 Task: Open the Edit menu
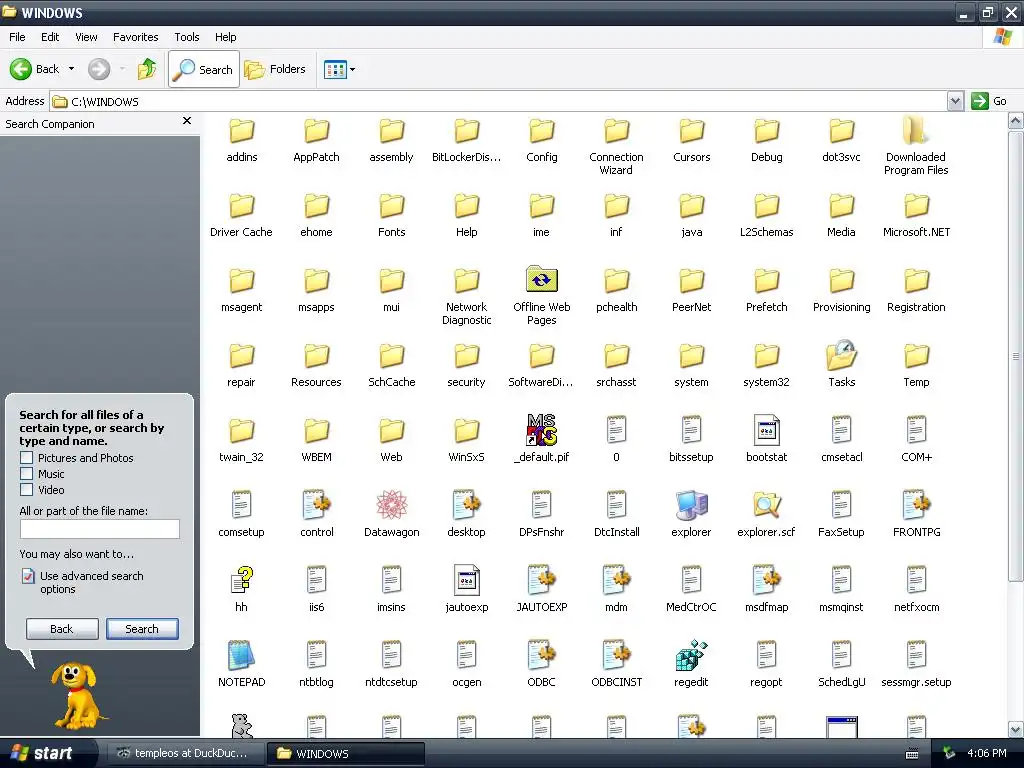[x=50, y=37]
